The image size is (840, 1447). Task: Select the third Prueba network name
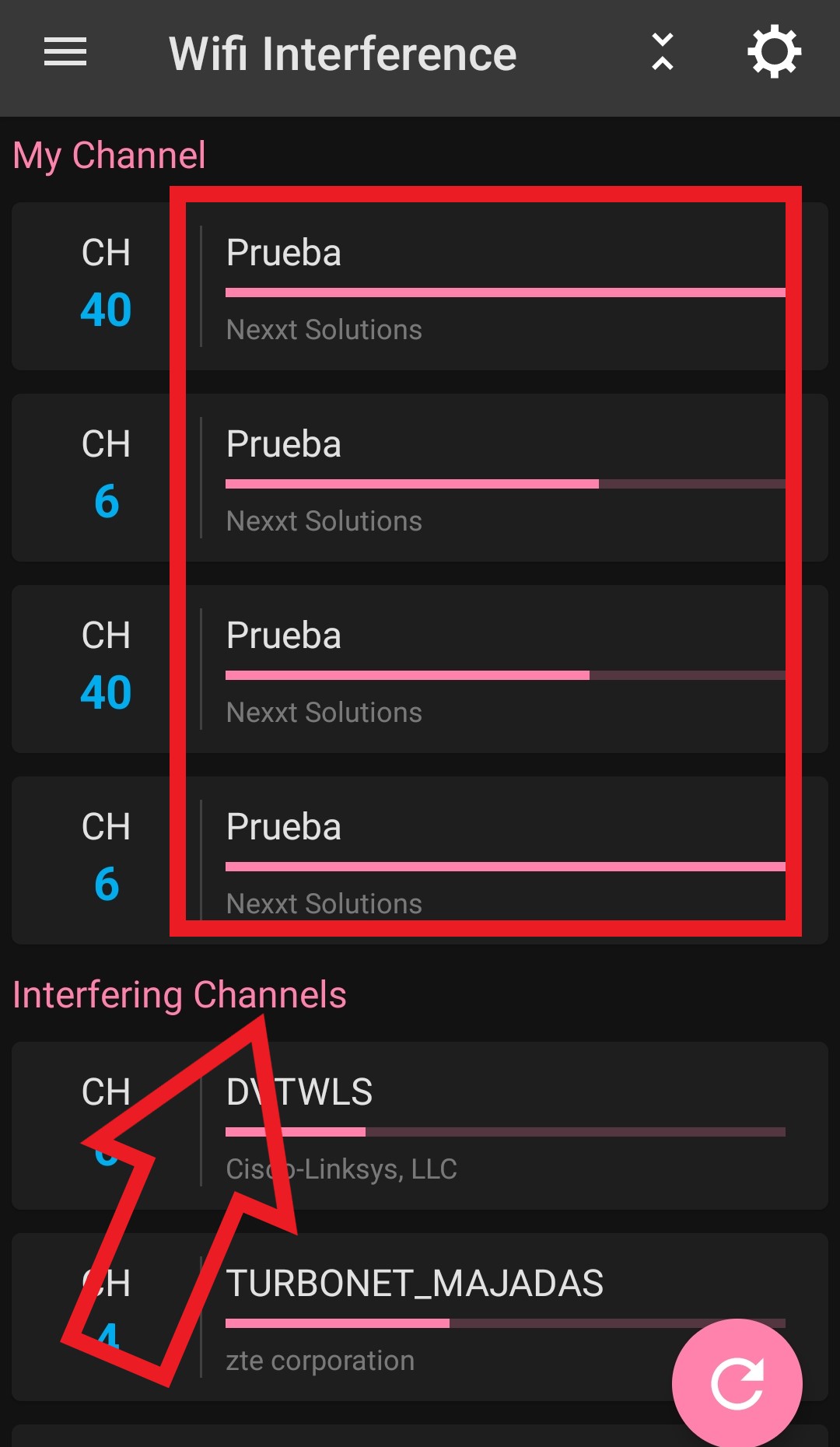[x=284, y=636]
